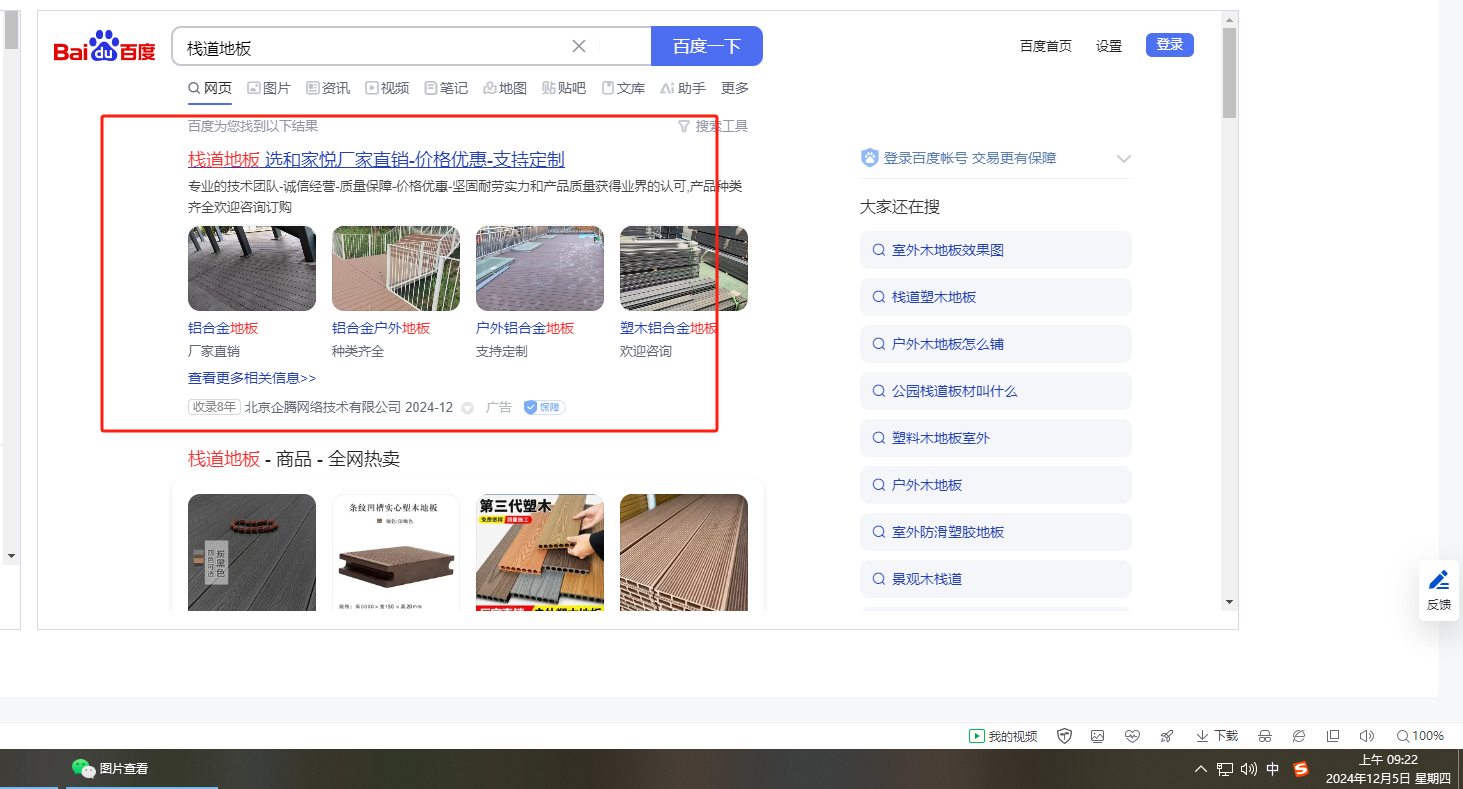The width and height of the screenshot is (1463, 789).
Task: Click the rocket accelerator icon in status bar
Action: (1166, 736)
